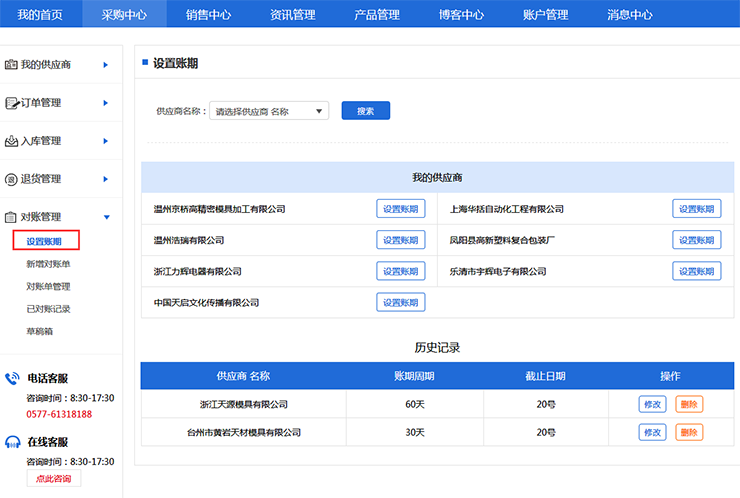Screen dimensions: 740x498
Task: Open 草稿箱 in the sidebar
Action: tap(40, 331)
